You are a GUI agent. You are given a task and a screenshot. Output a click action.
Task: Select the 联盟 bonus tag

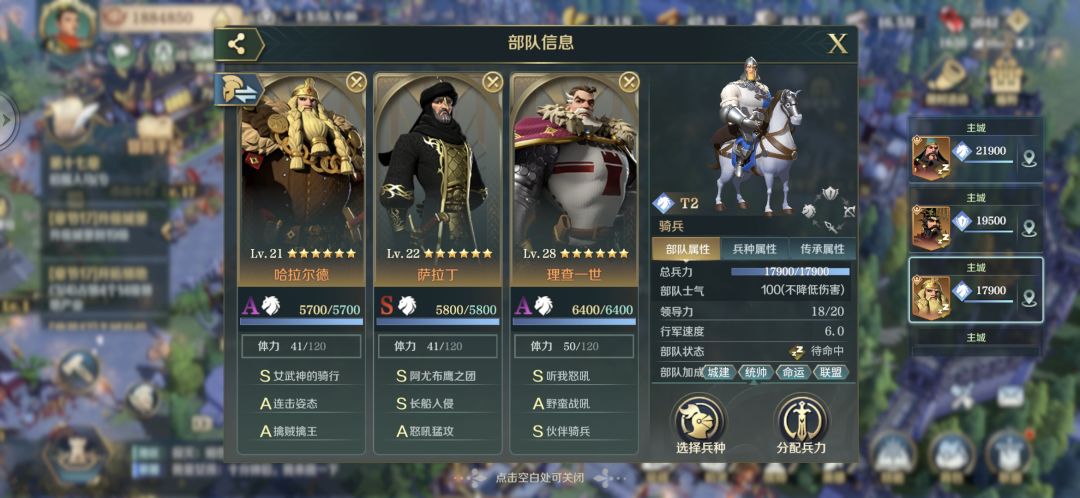(x=830, y=373)
